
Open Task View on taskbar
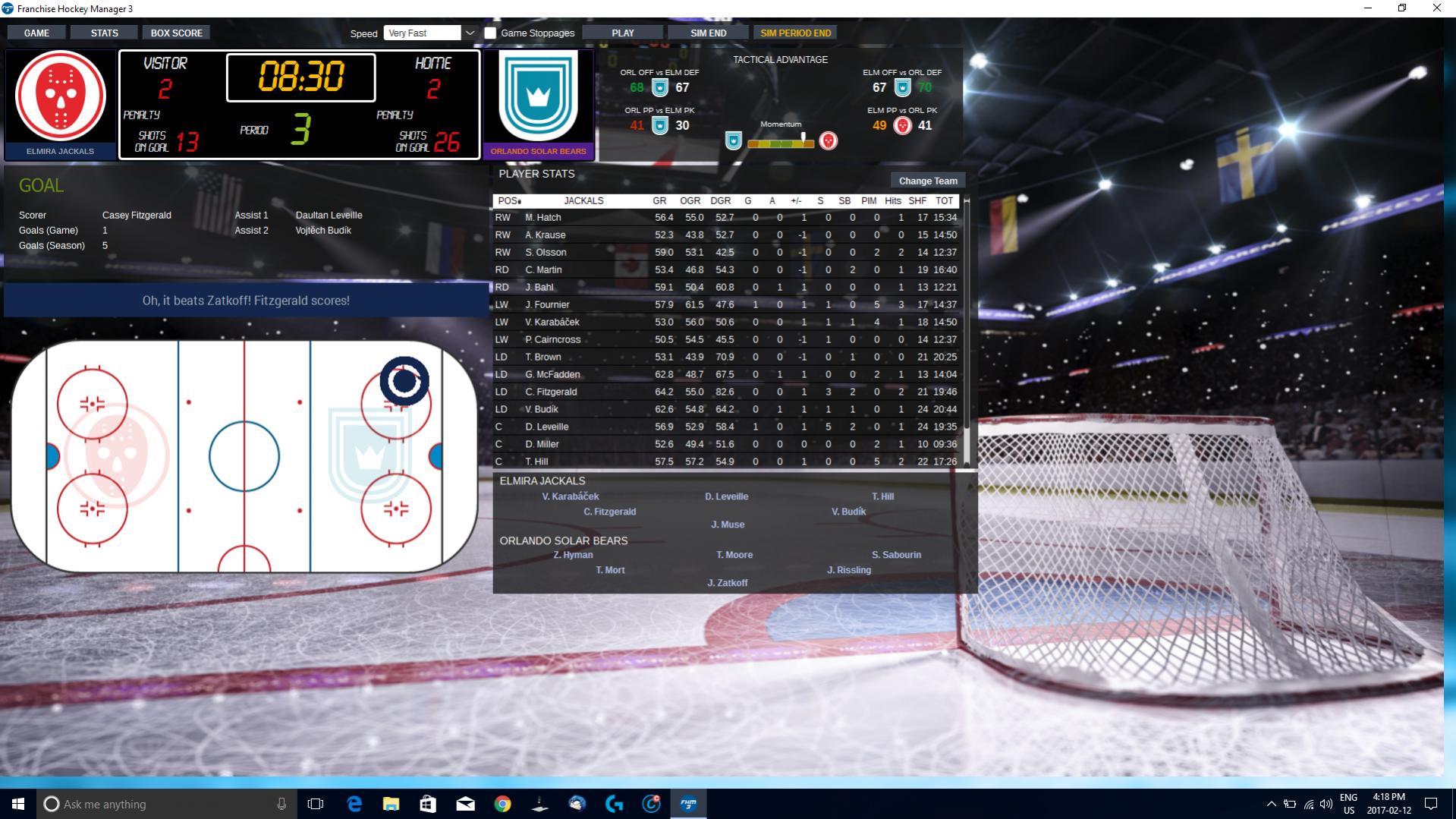point(316,804)
